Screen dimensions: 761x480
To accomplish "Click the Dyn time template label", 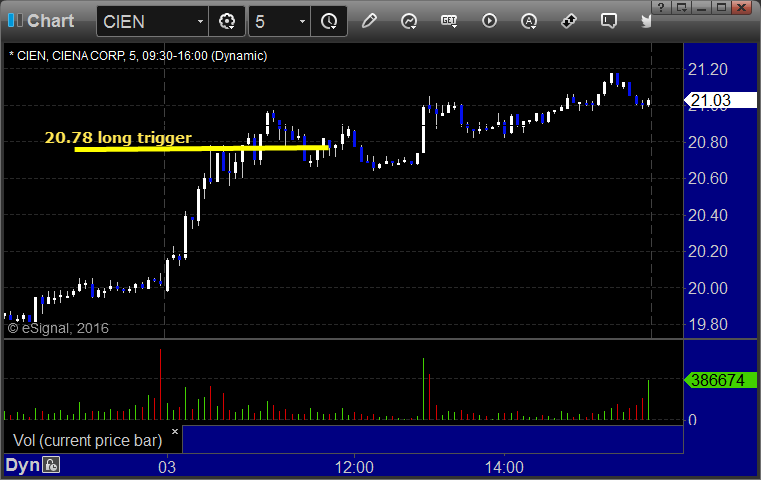I will (x=22, y=465).
